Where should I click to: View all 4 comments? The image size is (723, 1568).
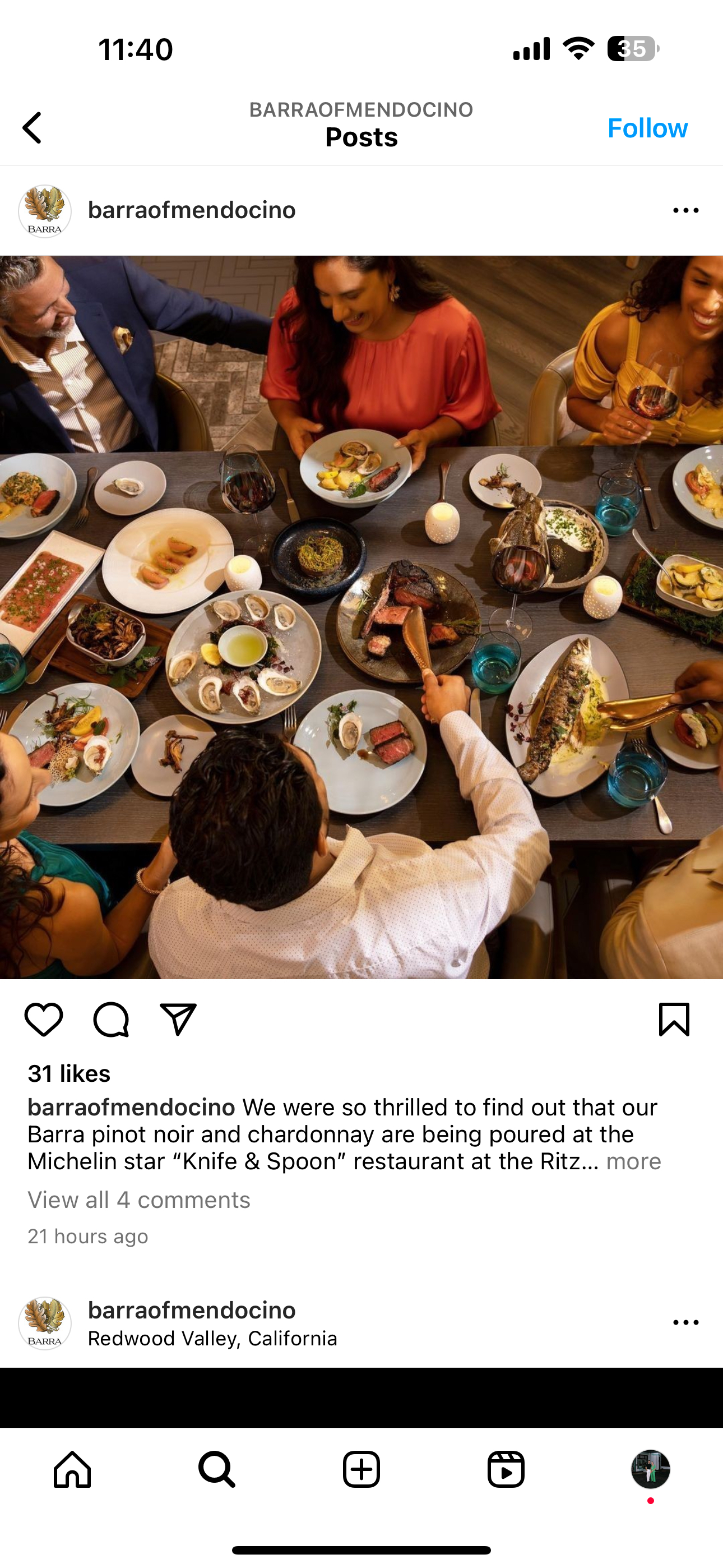139,1200
